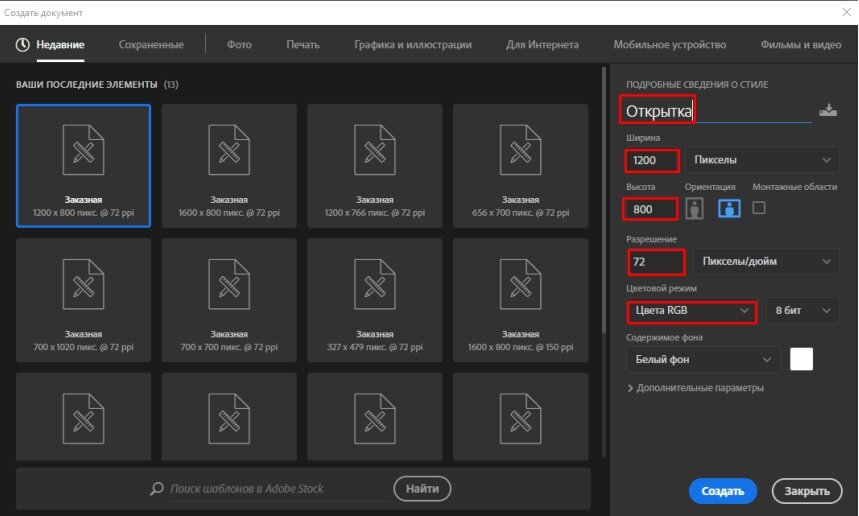The height and width of the screenshot is (516, 859).
Task: Open the Фильмы и видео tab
Action: pos(801,45)
